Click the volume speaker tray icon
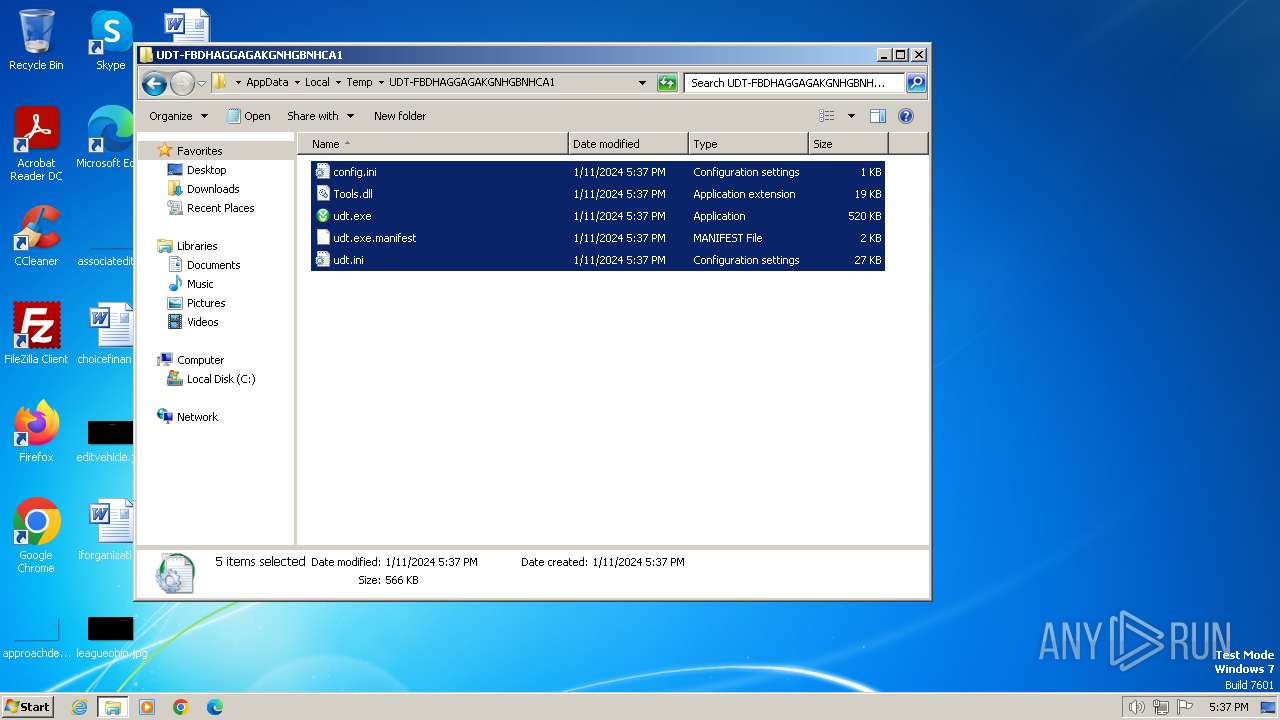This screenshot has height=720, width=1280. (1136, 707)
